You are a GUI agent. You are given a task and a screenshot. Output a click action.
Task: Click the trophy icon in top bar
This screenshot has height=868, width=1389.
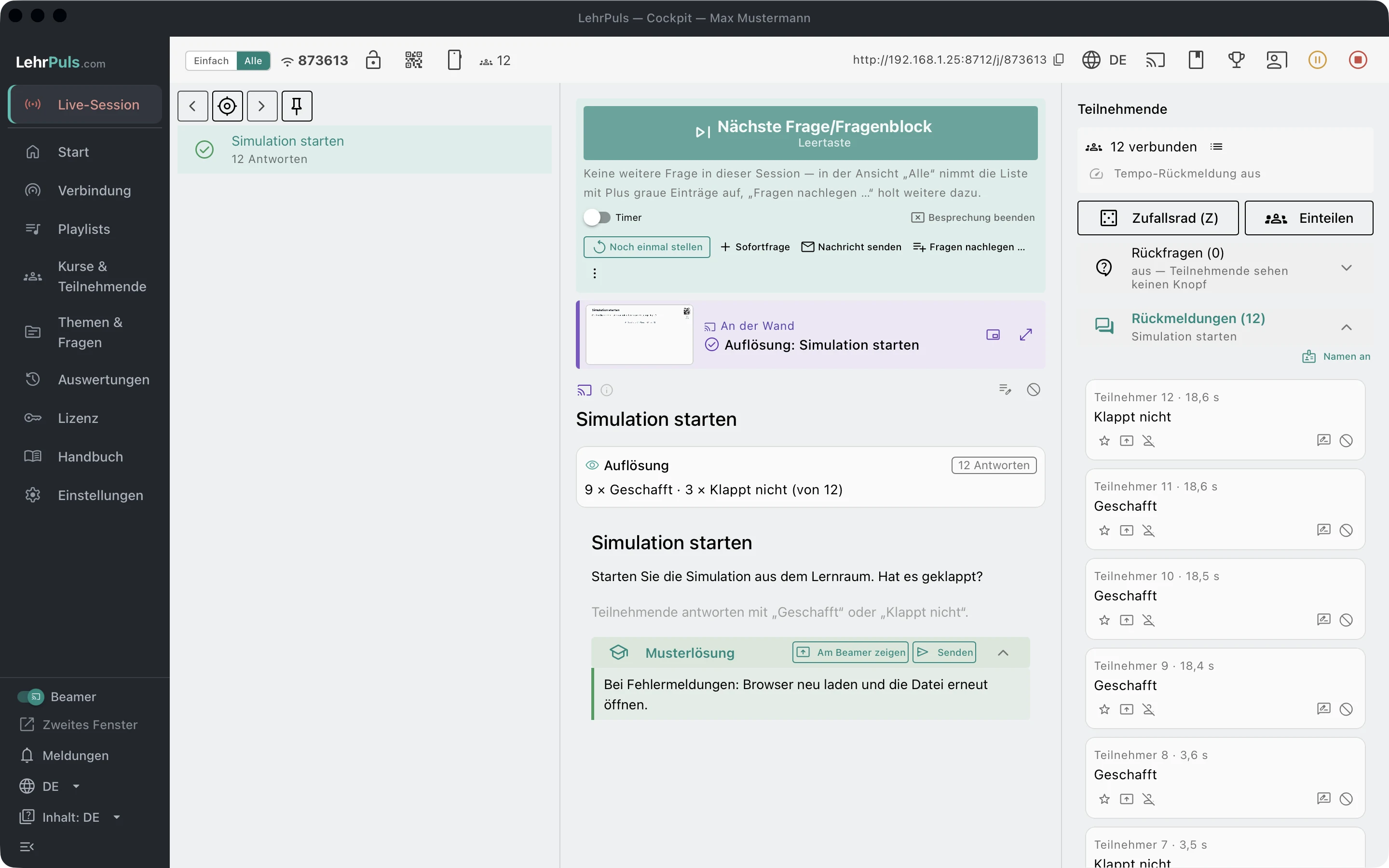[x=1236, y=60]
